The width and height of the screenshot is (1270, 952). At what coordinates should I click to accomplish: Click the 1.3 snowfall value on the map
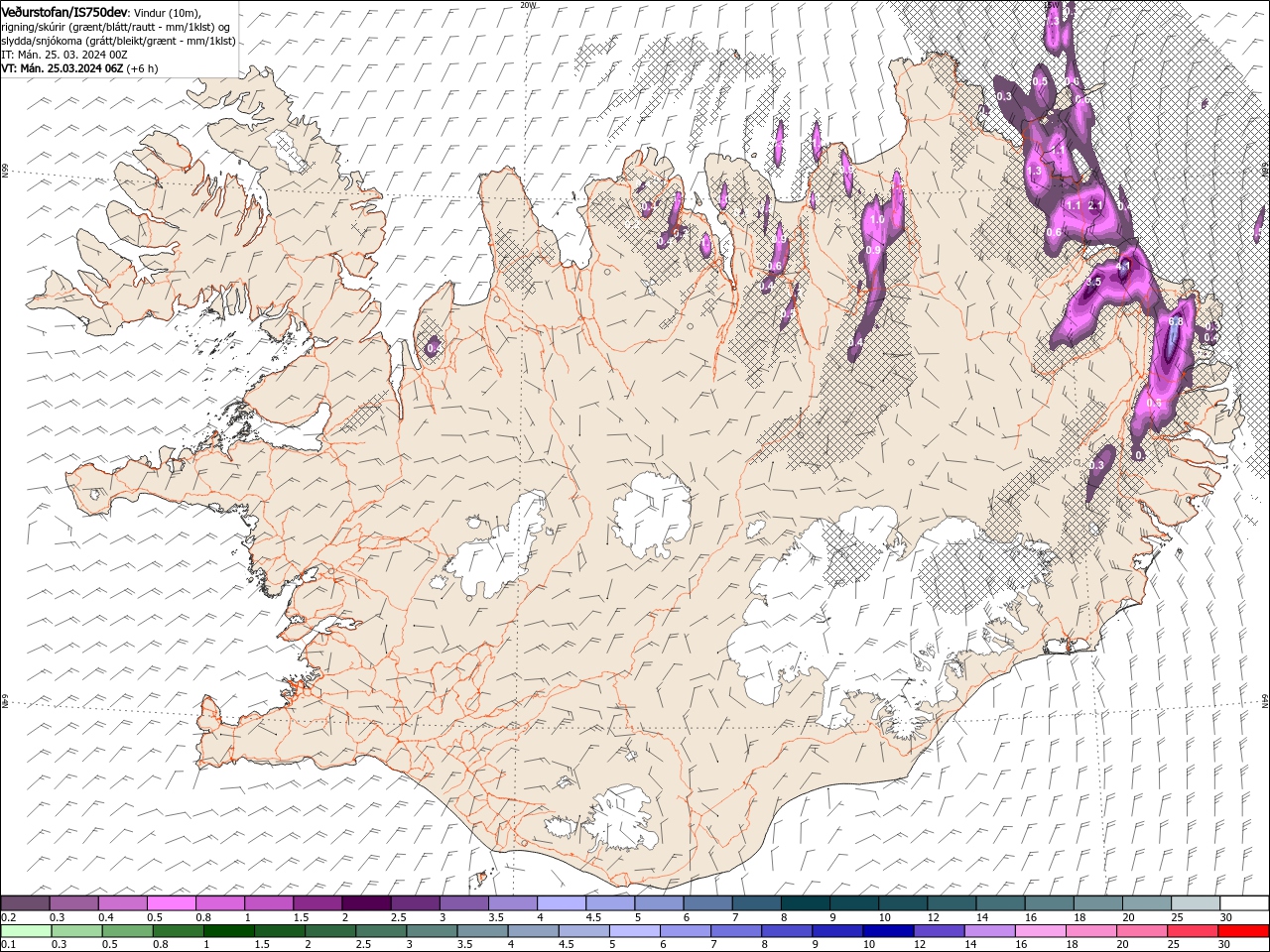pos(1035,171)
